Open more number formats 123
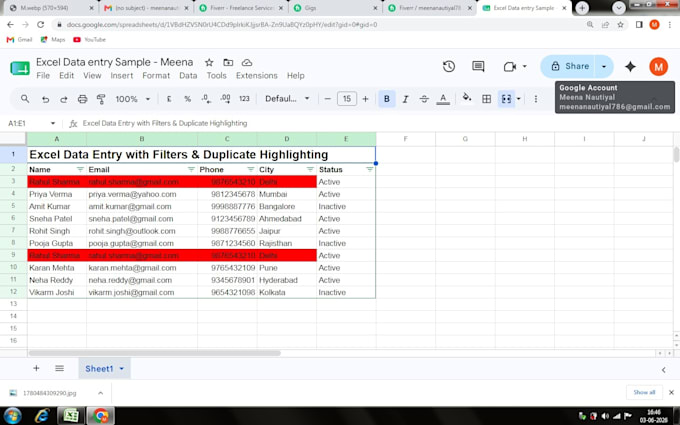680x425 pixels. point(244,99)
